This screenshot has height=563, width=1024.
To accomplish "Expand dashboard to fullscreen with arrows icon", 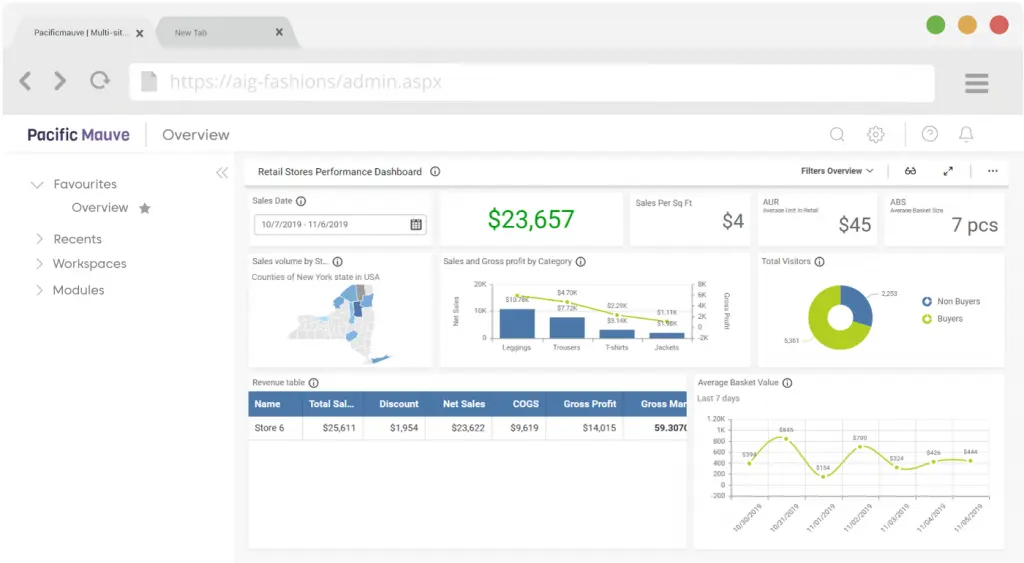I will pyautogui.click(x=948, y=171).
